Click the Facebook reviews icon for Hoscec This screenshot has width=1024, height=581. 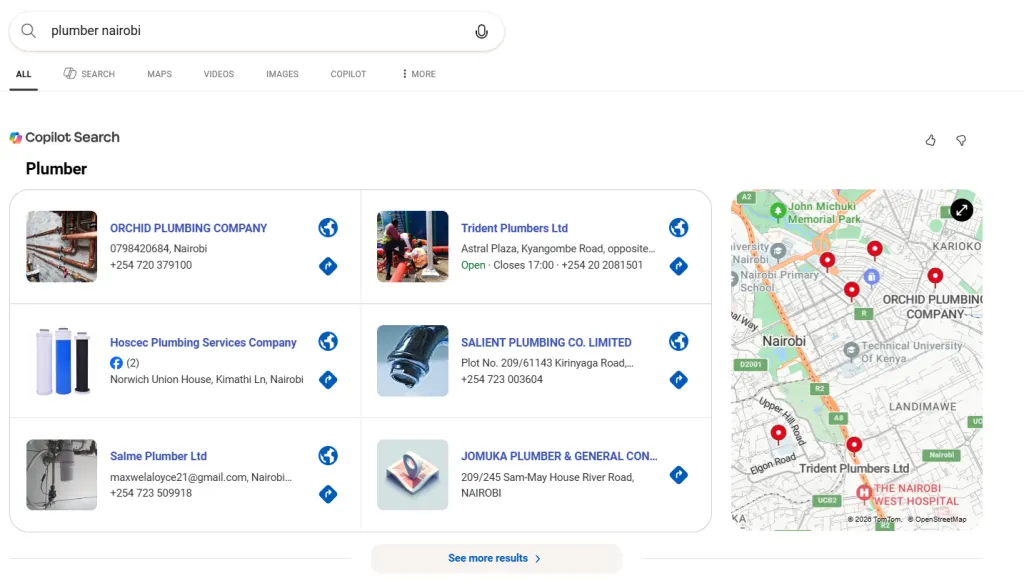click(116, 363)
